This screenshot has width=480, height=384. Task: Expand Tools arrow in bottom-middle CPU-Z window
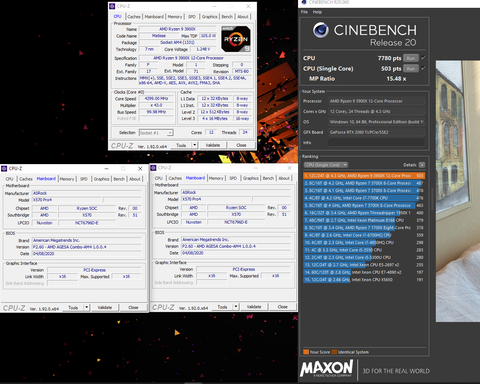[236, 307]
